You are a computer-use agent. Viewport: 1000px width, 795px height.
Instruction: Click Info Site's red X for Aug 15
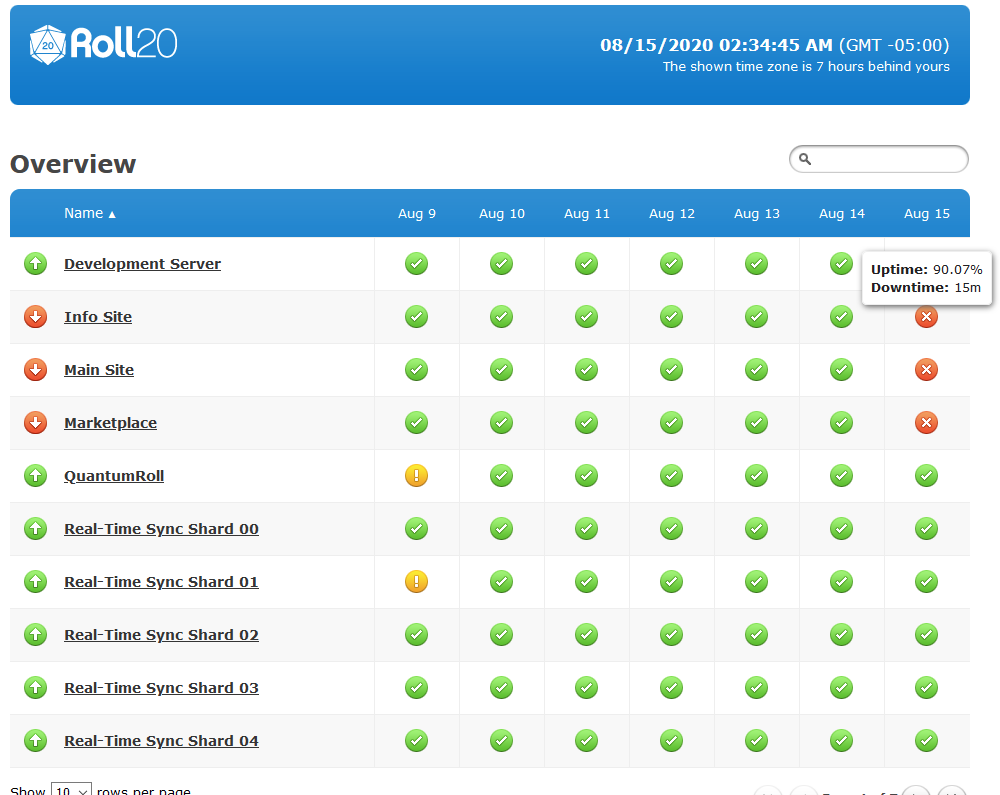[926, 316]
